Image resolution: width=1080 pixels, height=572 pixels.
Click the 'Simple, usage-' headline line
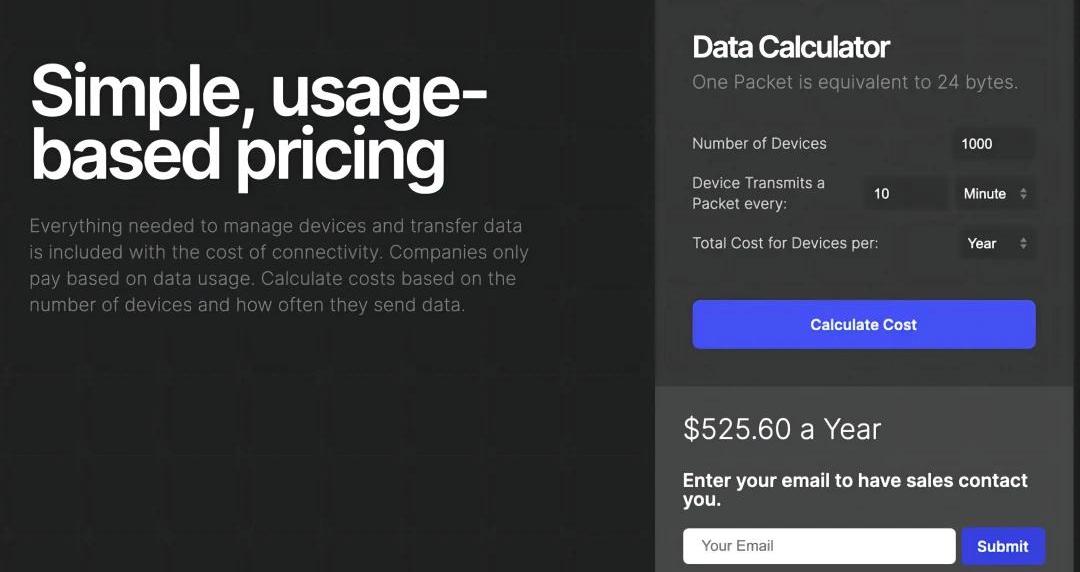coord(259,92)
